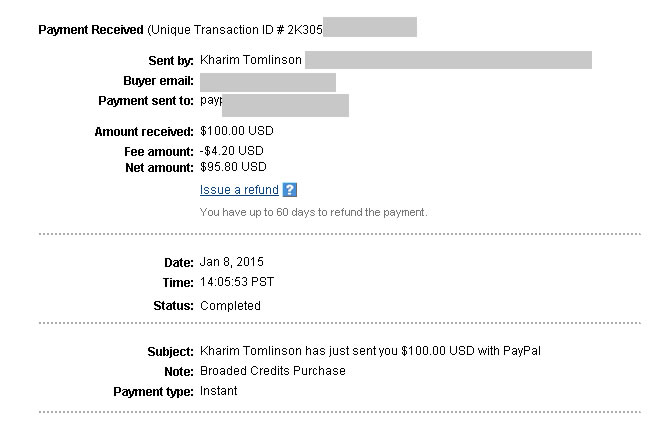Click the Jan 8, 2015 date value
663x433 pixels.
pyautogui.click(x=232, y=262)
